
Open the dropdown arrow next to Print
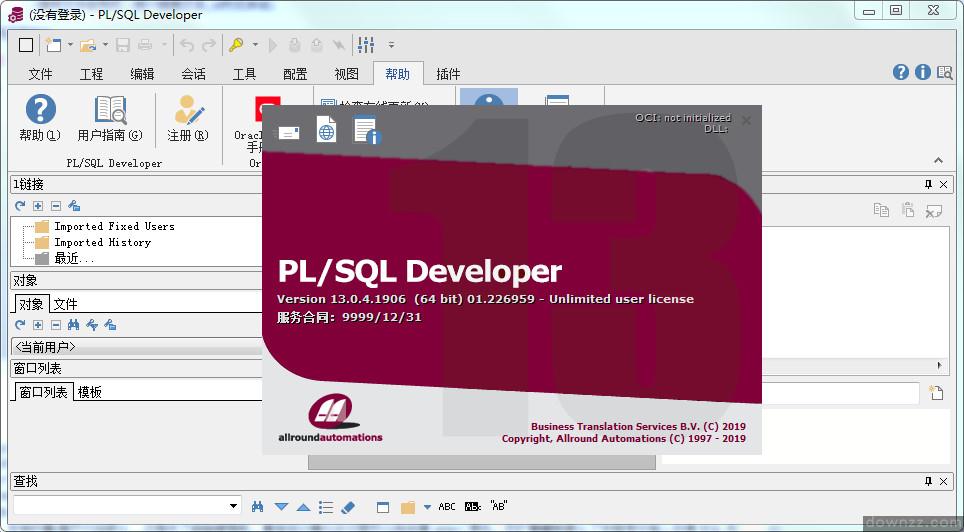tap(164, 45)
